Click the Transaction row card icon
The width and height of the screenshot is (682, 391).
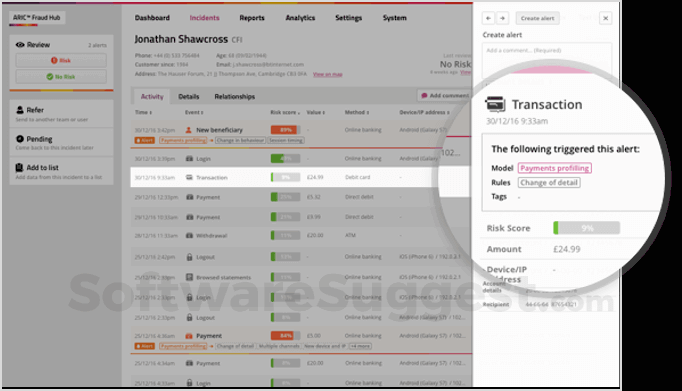189,177
